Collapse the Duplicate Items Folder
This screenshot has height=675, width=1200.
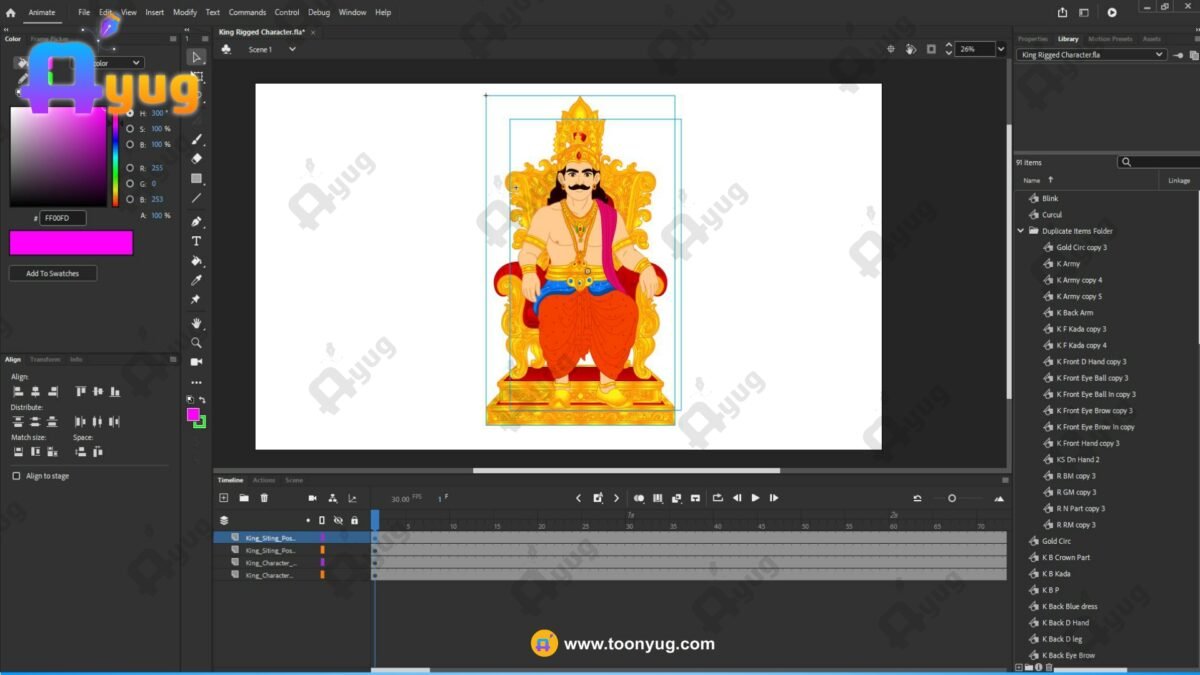(x=1021, y=231)
